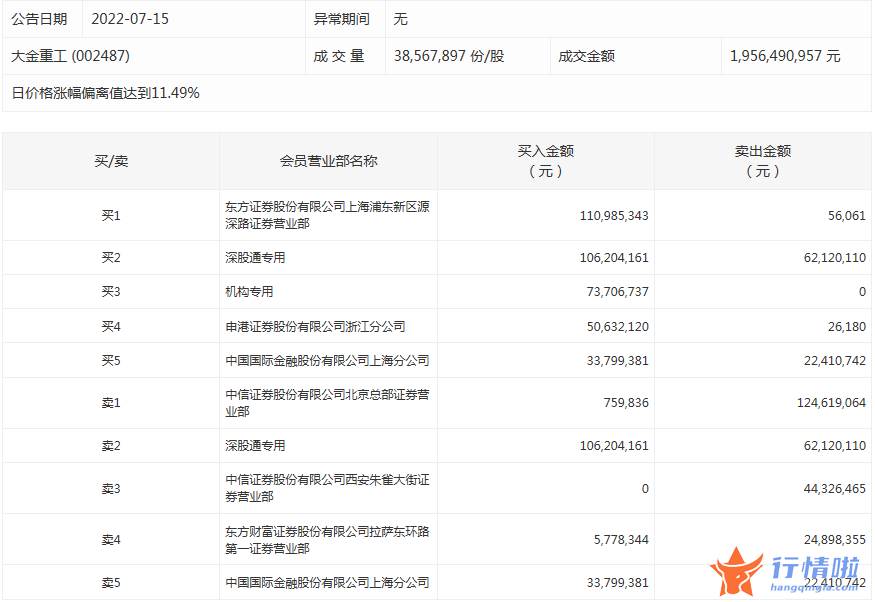The image size is (875, 602).
Task: Click buy amount 110,985,343
Action: point(614,215)
